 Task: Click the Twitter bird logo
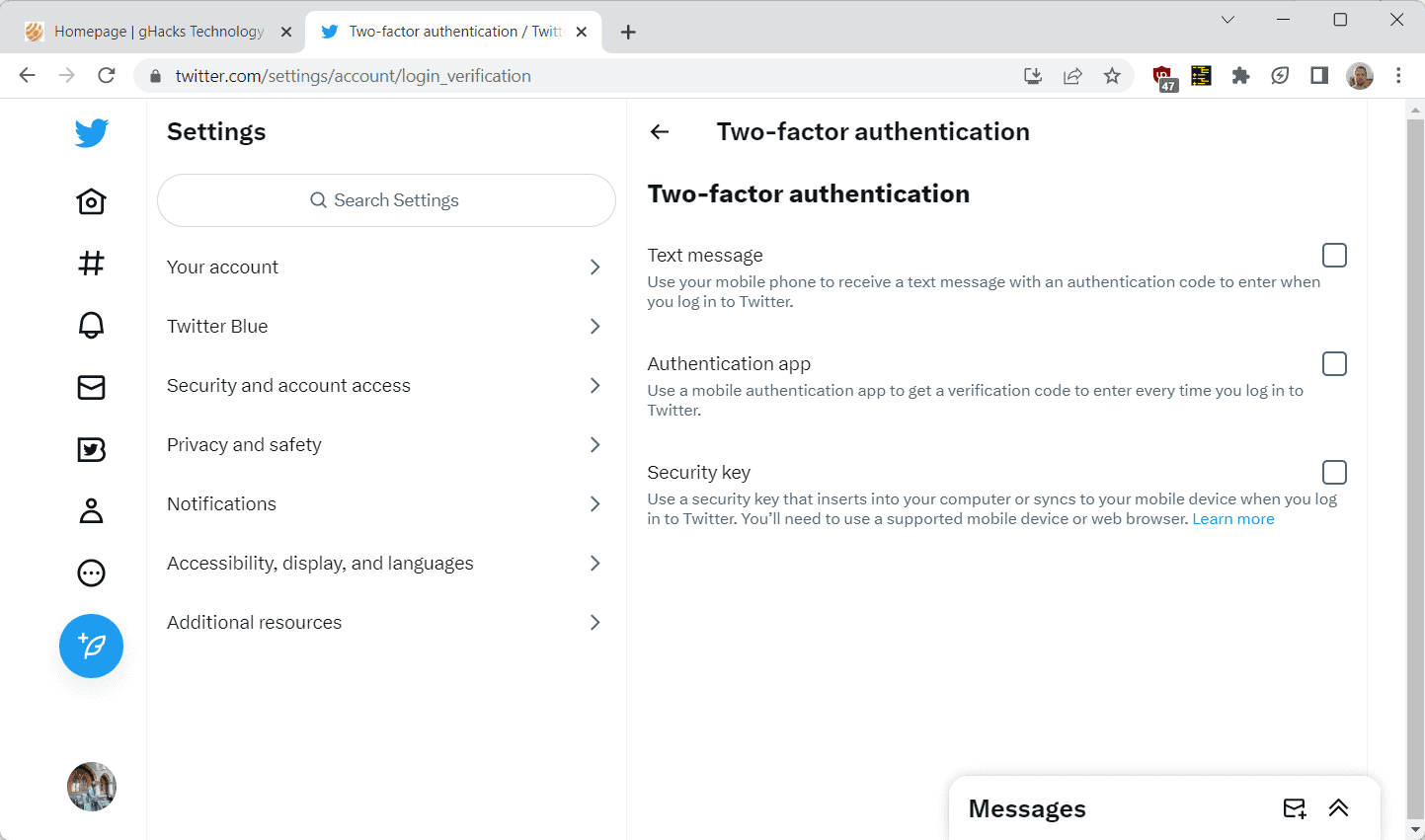91,133
